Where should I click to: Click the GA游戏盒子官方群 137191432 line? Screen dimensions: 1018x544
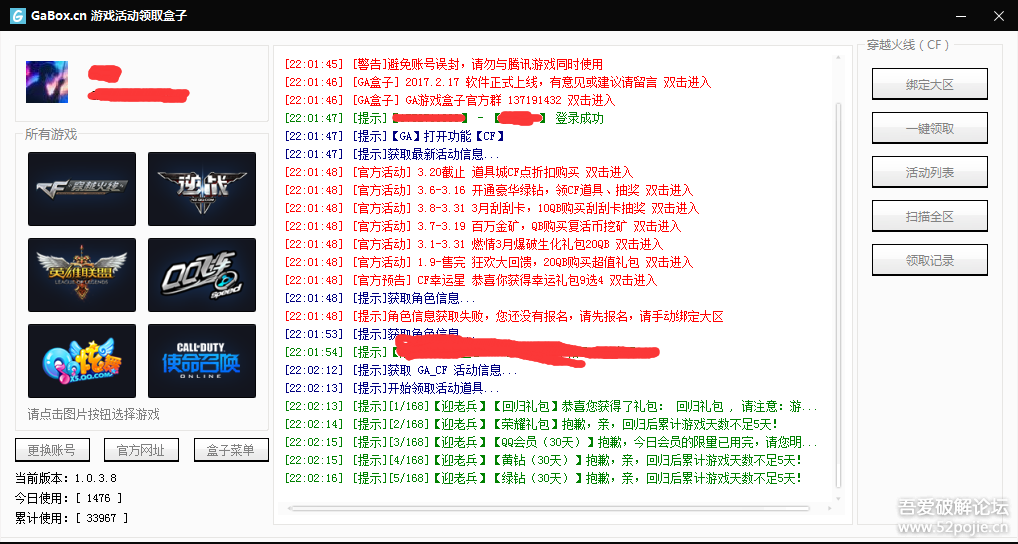coord(449,101)
